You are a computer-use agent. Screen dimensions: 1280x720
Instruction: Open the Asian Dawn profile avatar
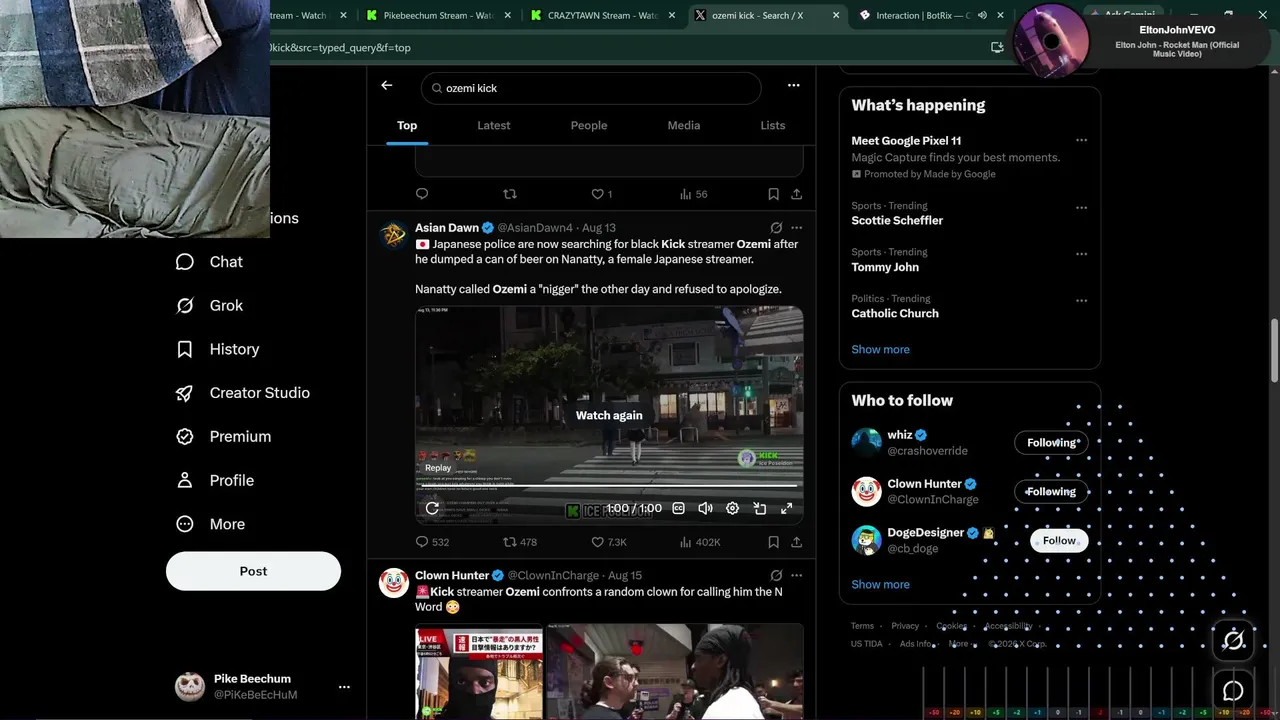click(393, 235)
